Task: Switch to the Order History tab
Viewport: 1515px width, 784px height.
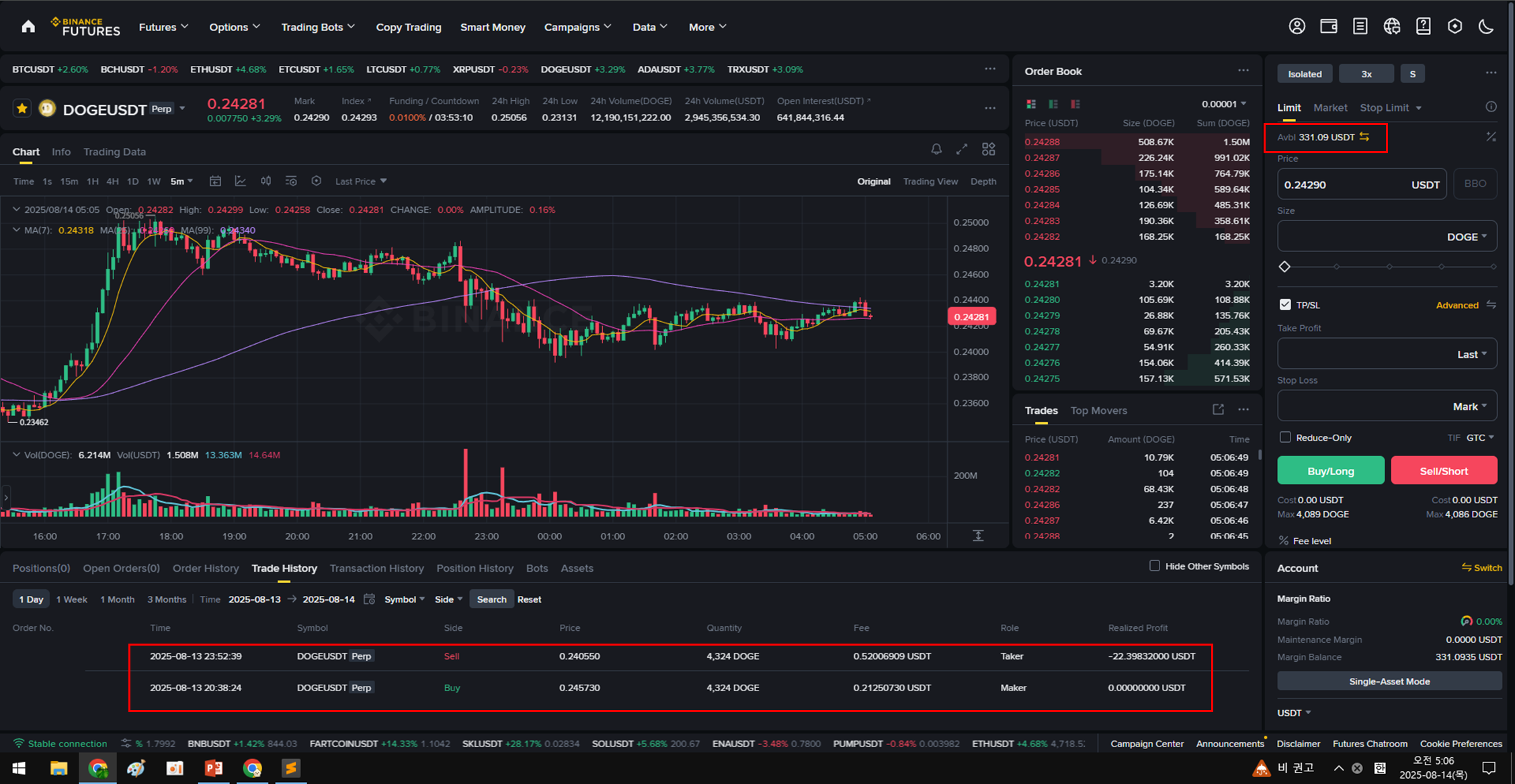Action: (206, 568)
